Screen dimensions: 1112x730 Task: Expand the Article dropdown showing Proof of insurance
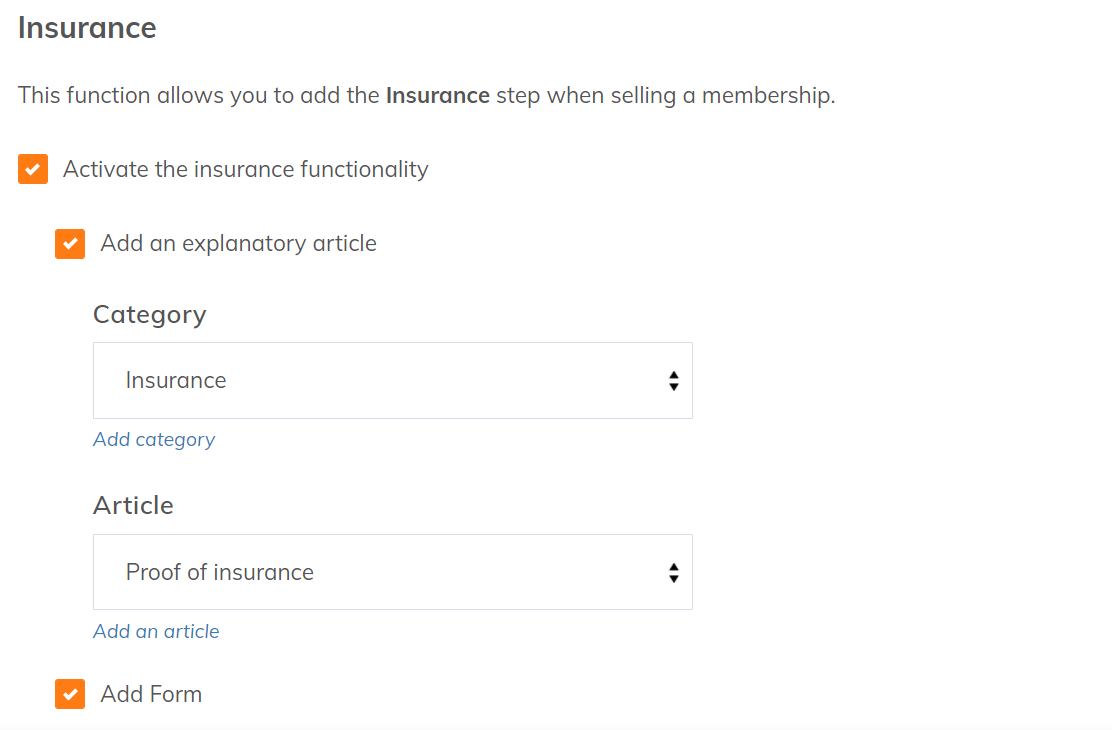click(392, 572)
